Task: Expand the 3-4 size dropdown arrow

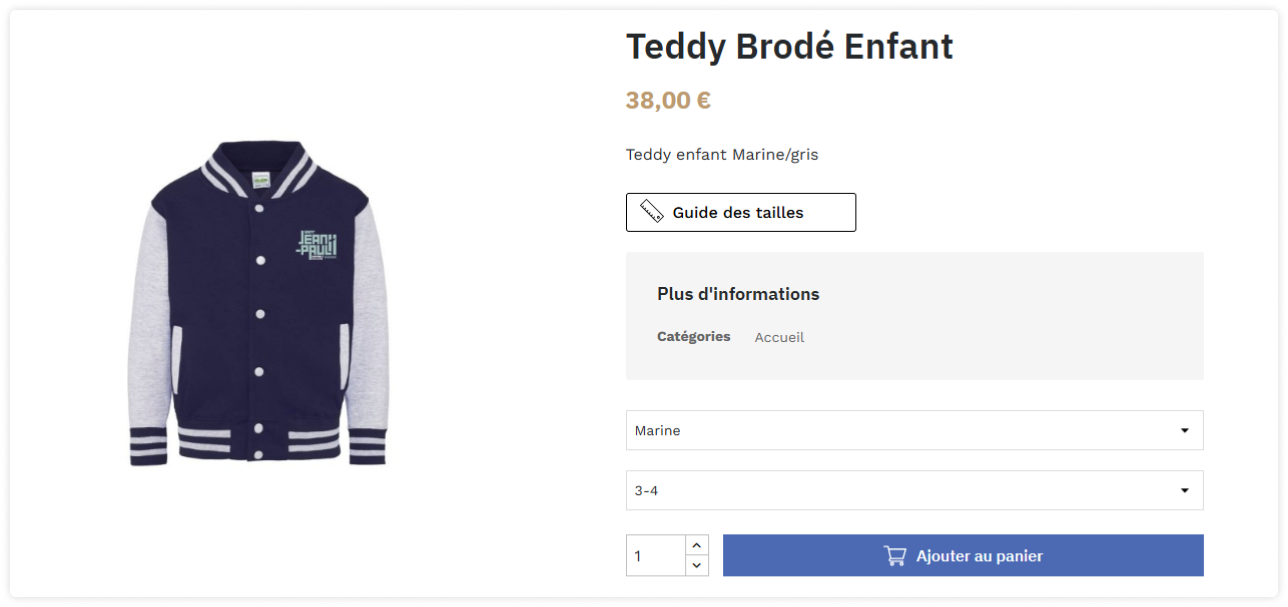Action: pos(1184,491)
